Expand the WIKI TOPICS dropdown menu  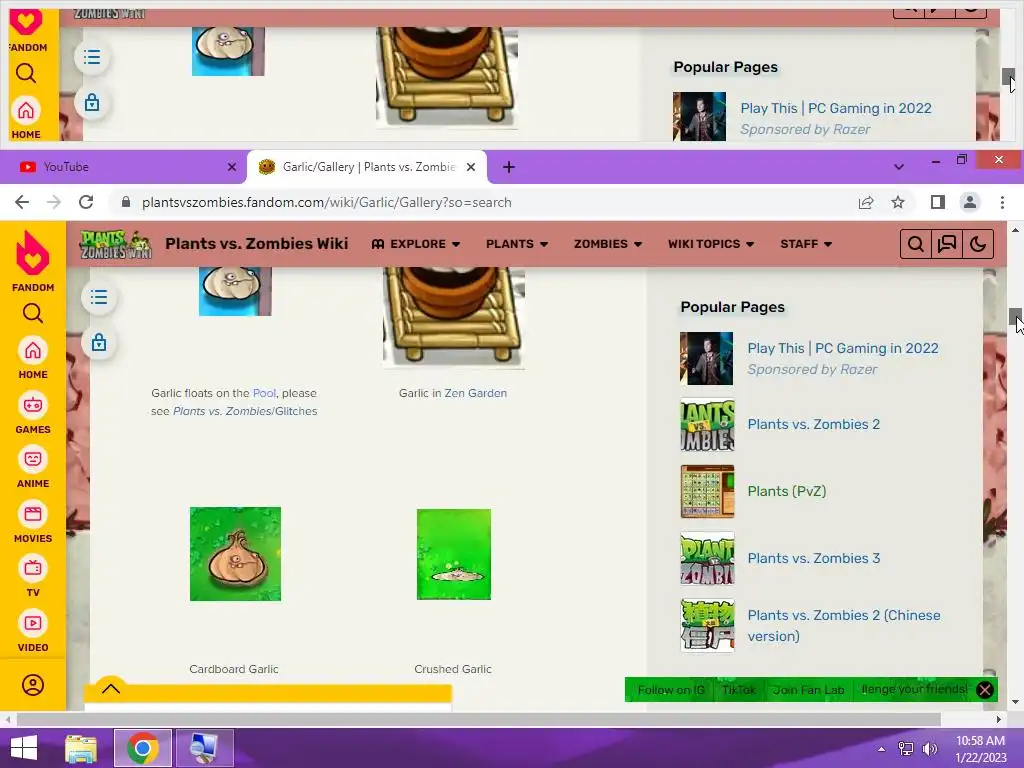click(x=711, y=244)
